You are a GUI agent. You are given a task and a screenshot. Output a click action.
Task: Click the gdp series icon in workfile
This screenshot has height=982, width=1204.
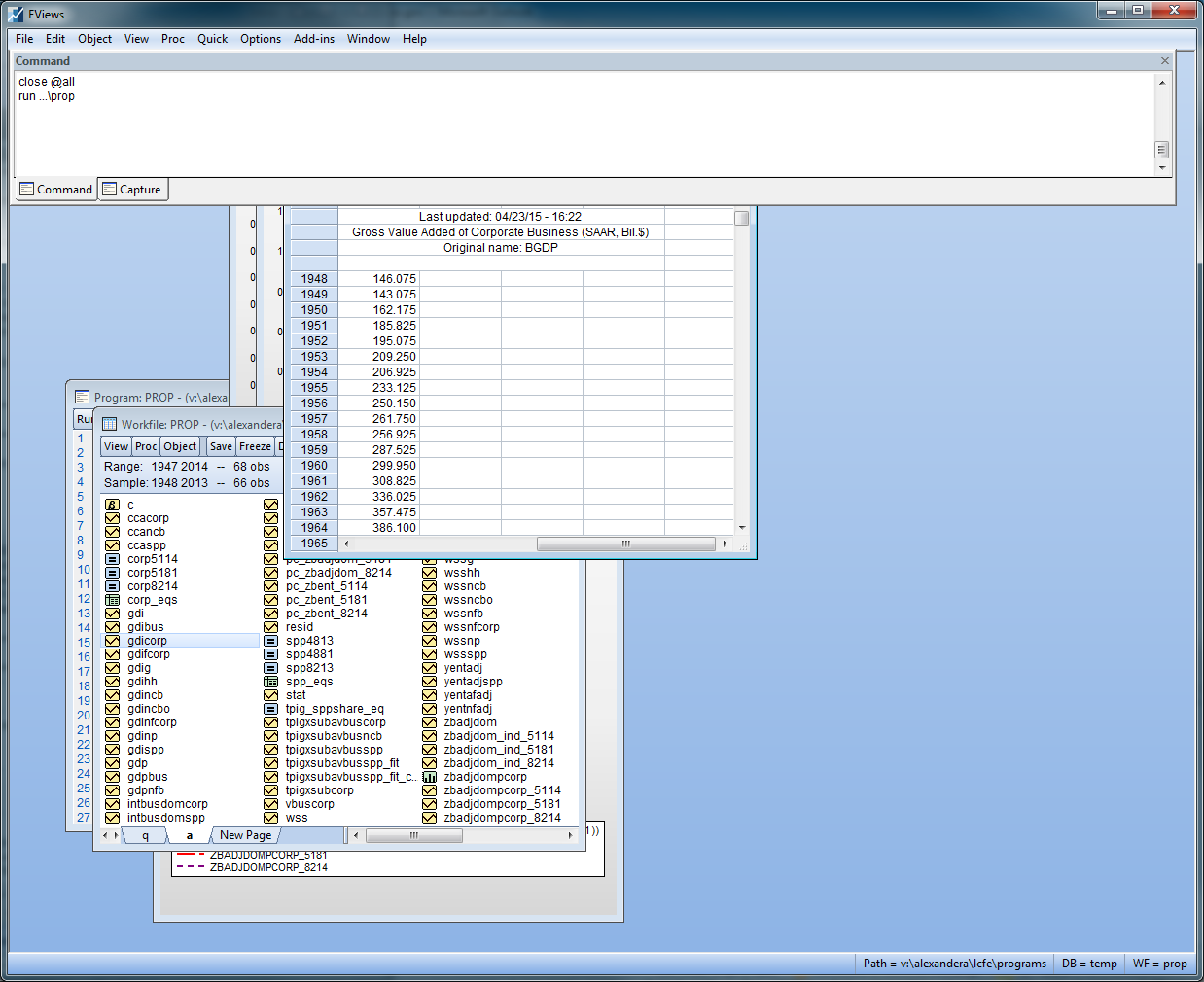112,763
